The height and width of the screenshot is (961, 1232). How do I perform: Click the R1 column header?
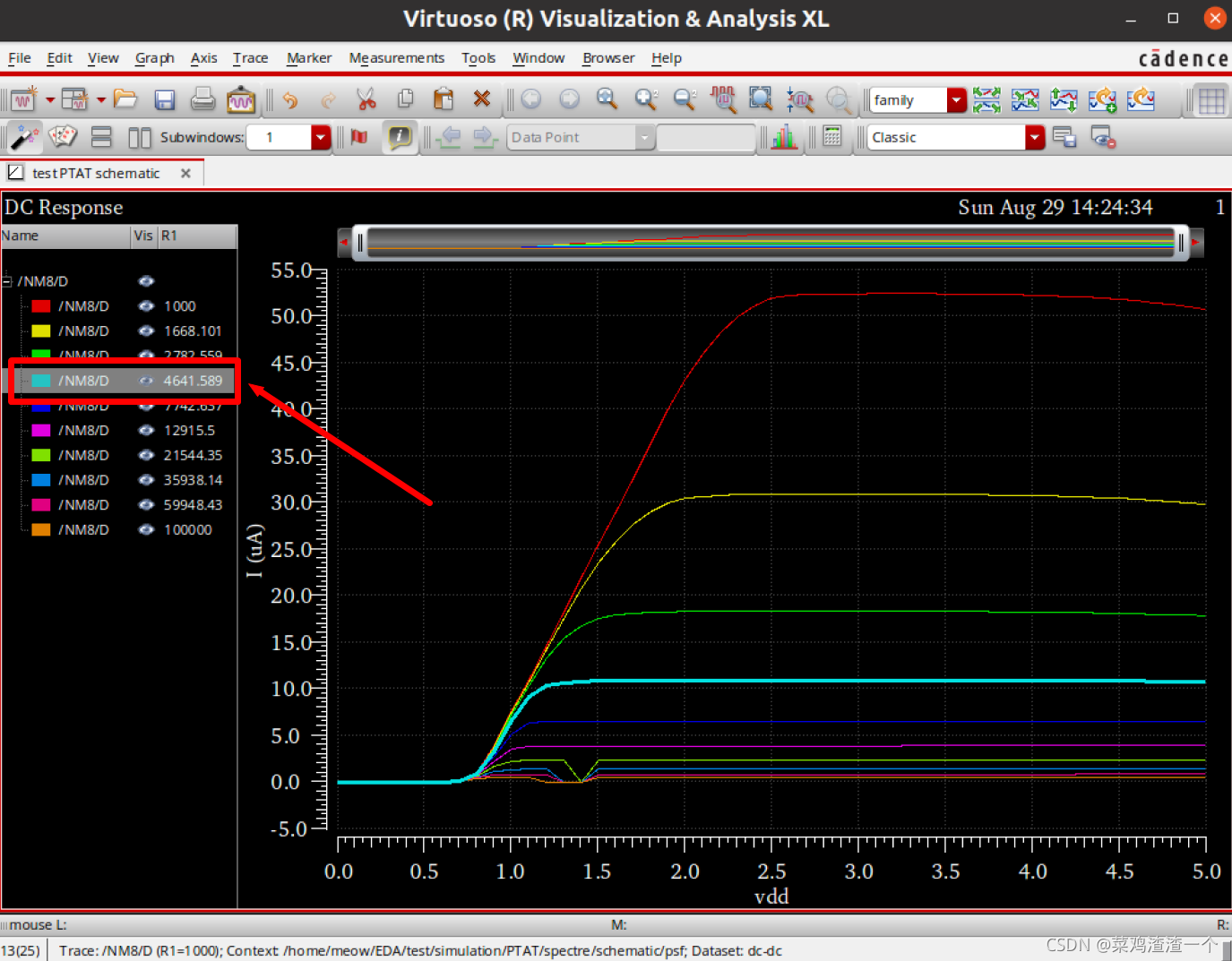tap(197, 236)
